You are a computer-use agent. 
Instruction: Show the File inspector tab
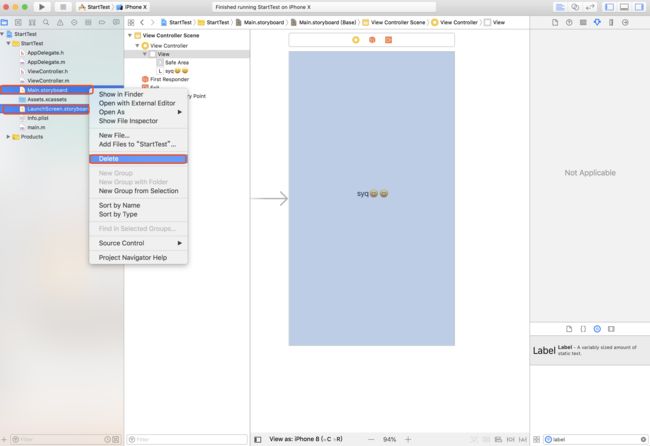pyautogui.click(x=555, y=22)
